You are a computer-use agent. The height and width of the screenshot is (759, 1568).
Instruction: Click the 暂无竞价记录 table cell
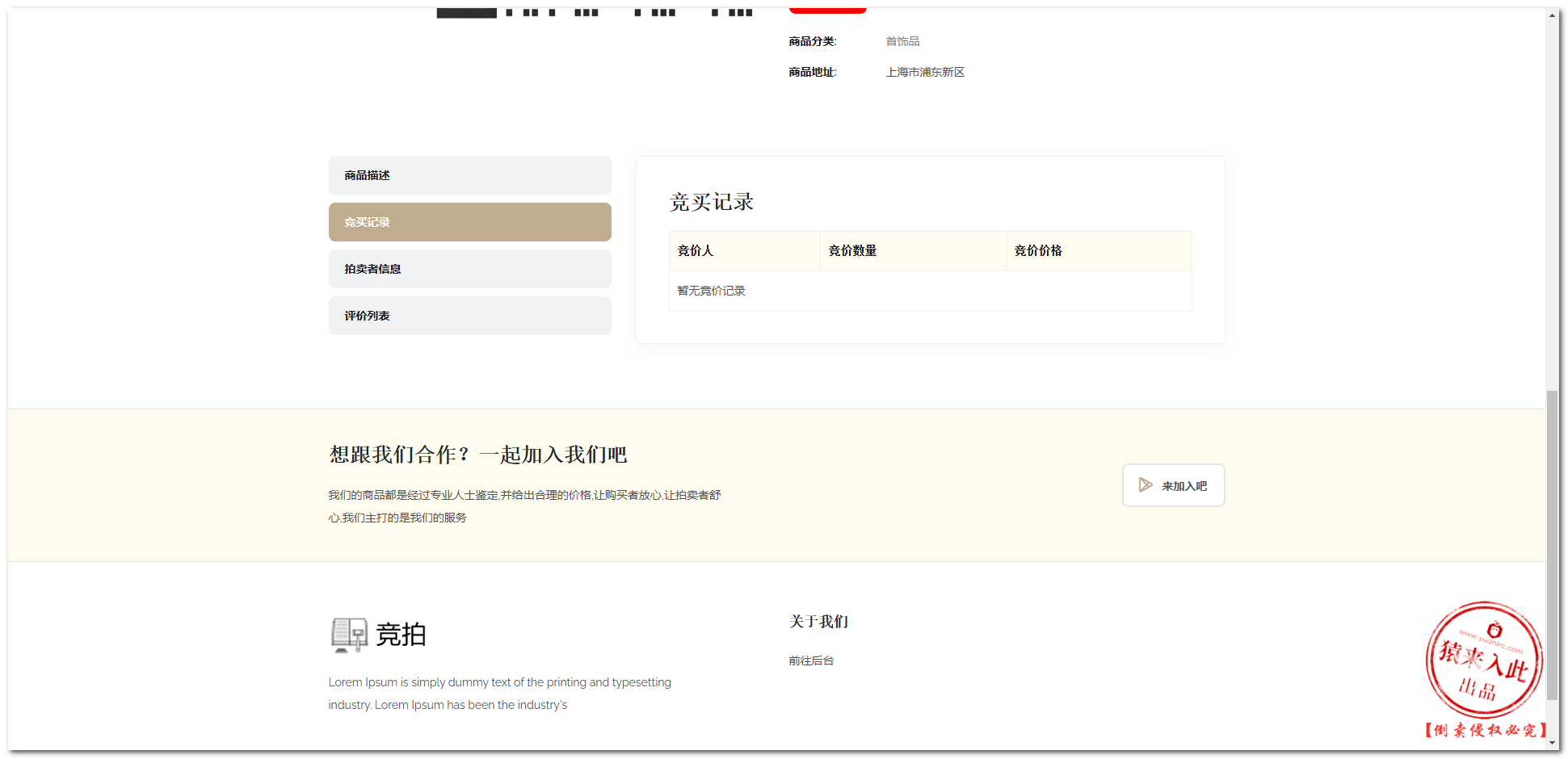[x=930, y=291]
